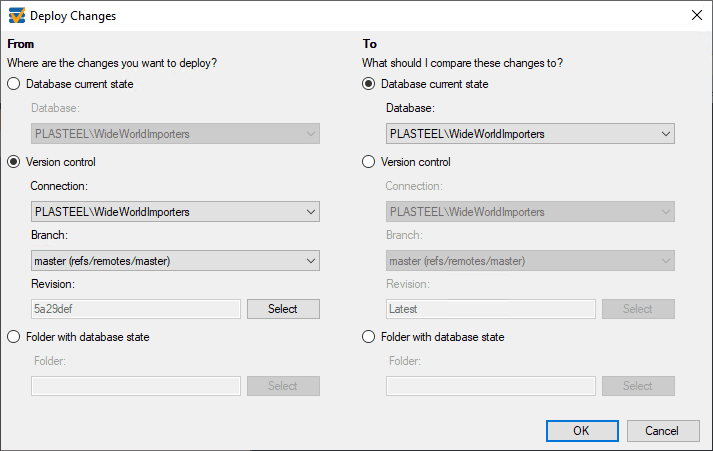Click the Deploy Changes app icon in title bar

click(x=17, y=16)
